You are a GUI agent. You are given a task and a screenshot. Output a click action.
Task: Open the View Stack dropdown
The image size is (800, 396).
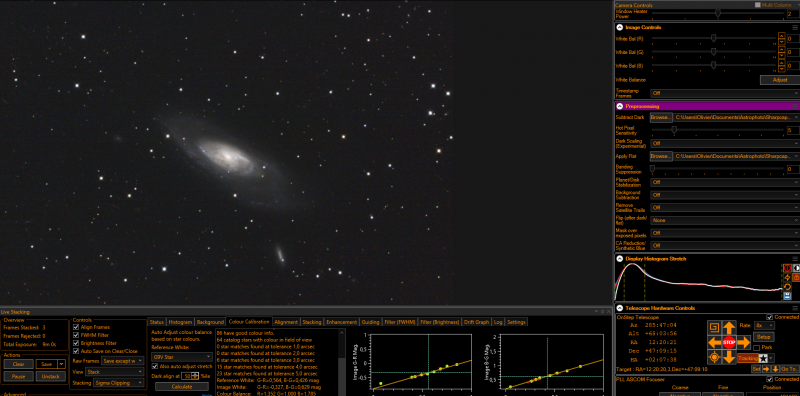click(115, 372)
